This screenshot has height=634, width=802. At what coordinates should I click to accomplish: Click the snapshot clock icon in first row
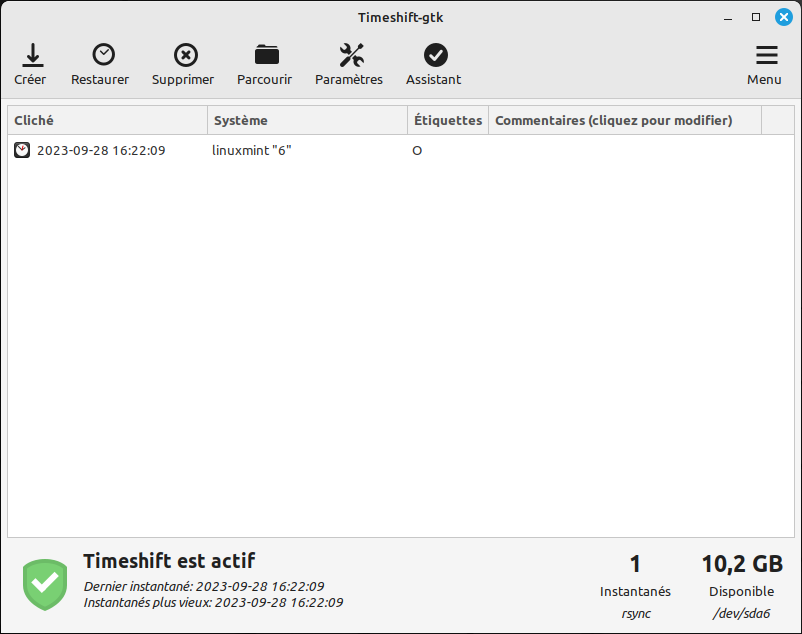pyautogui.click(x=22, y=150)
